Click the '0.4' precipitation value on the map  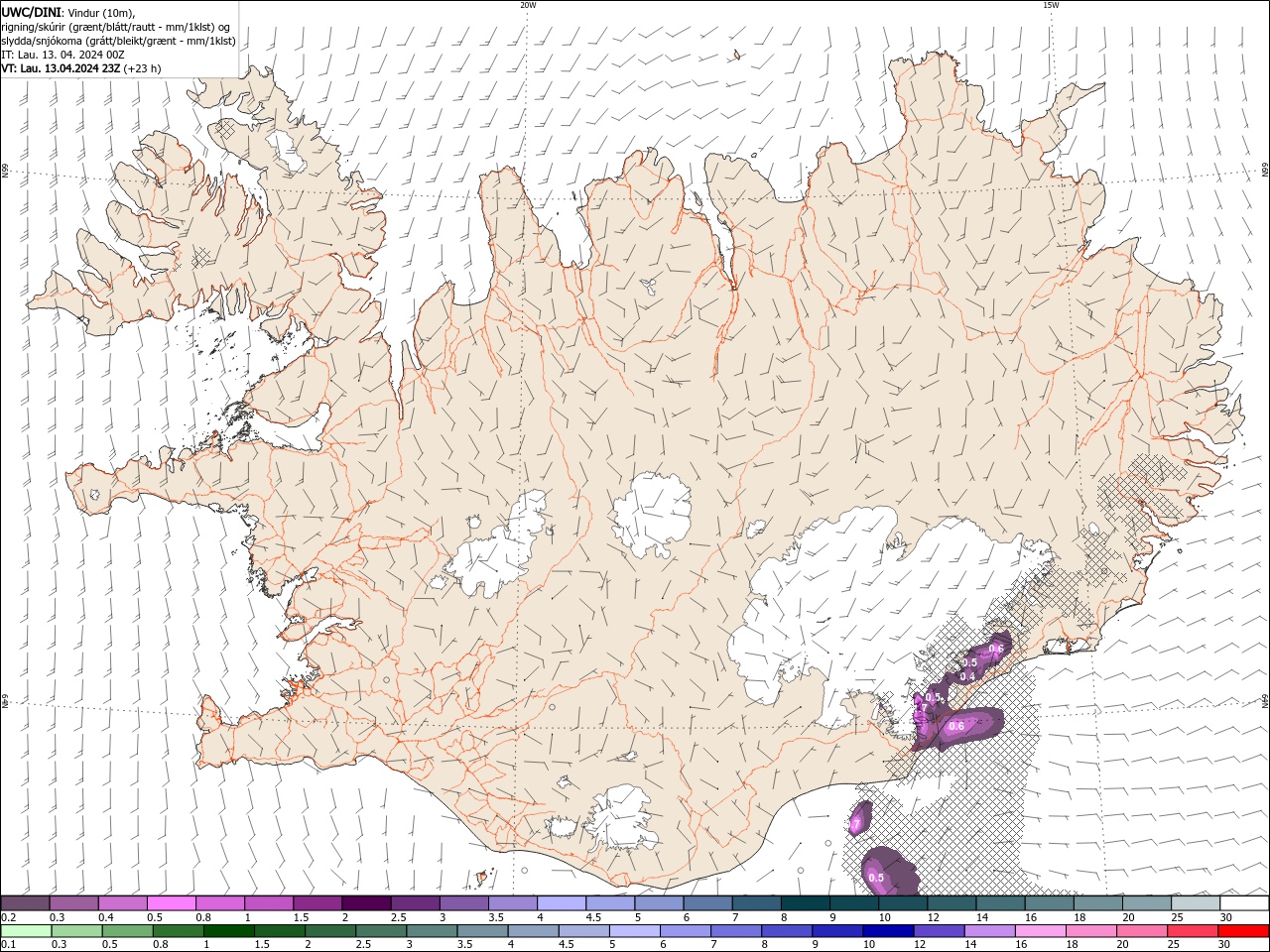pyautogui.click(x=968, y=676)
